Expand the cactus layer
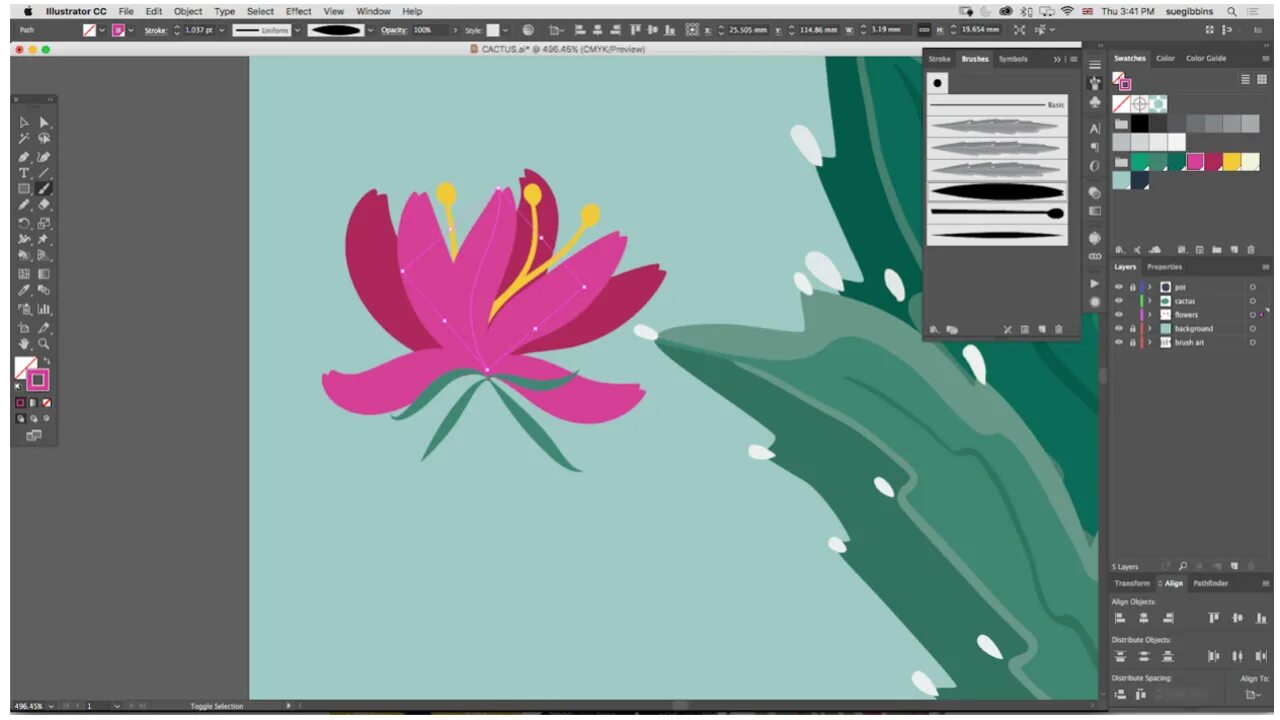The height and width of the screenshot is (720, 1280). pyautogui.click(x=1150, y=301)
